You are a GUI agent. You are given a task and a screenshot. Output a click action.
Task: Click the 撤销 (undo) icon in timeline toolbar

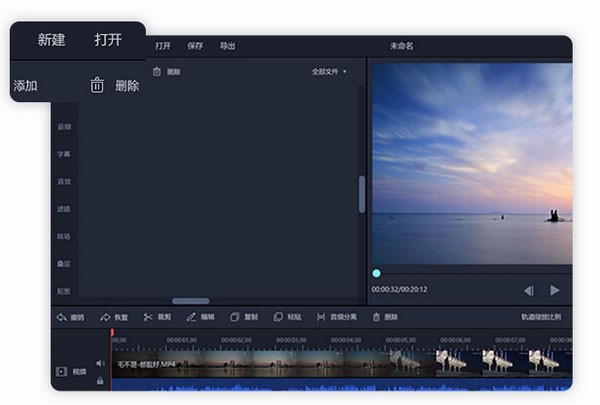[62, 317]
